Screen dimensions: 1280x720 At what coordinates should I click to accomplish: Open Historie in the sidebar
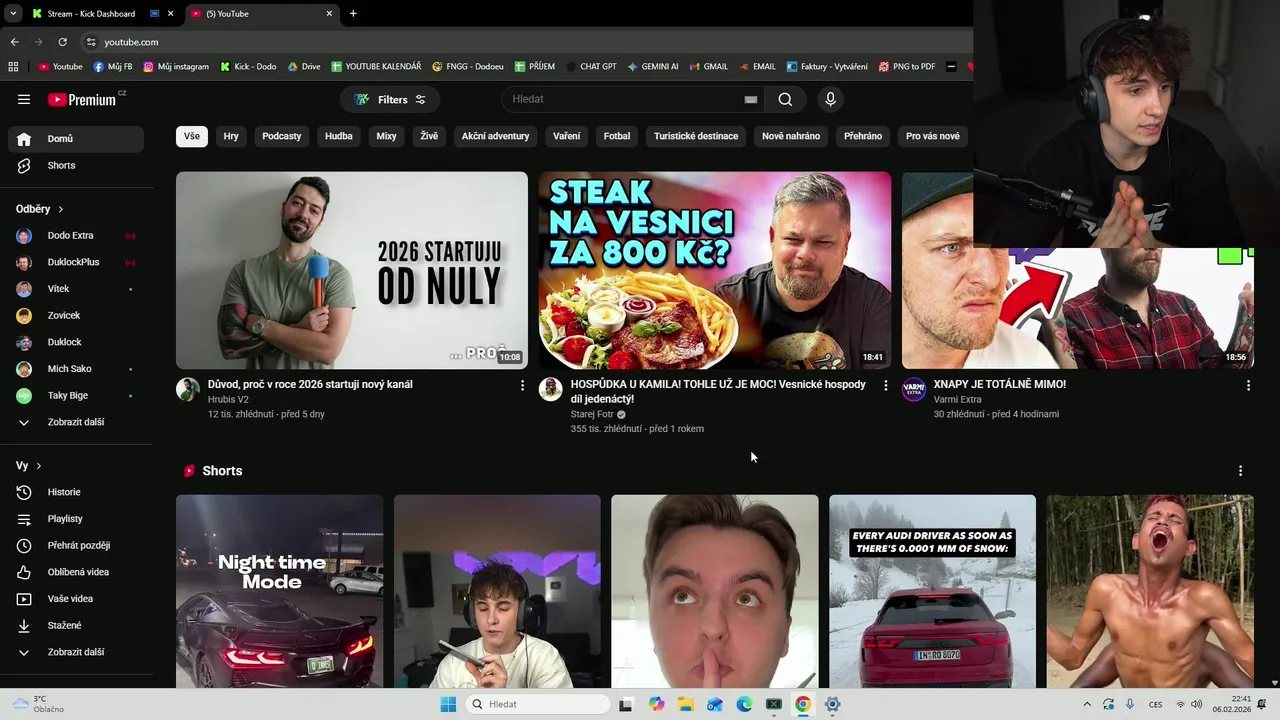coord(76,492)
